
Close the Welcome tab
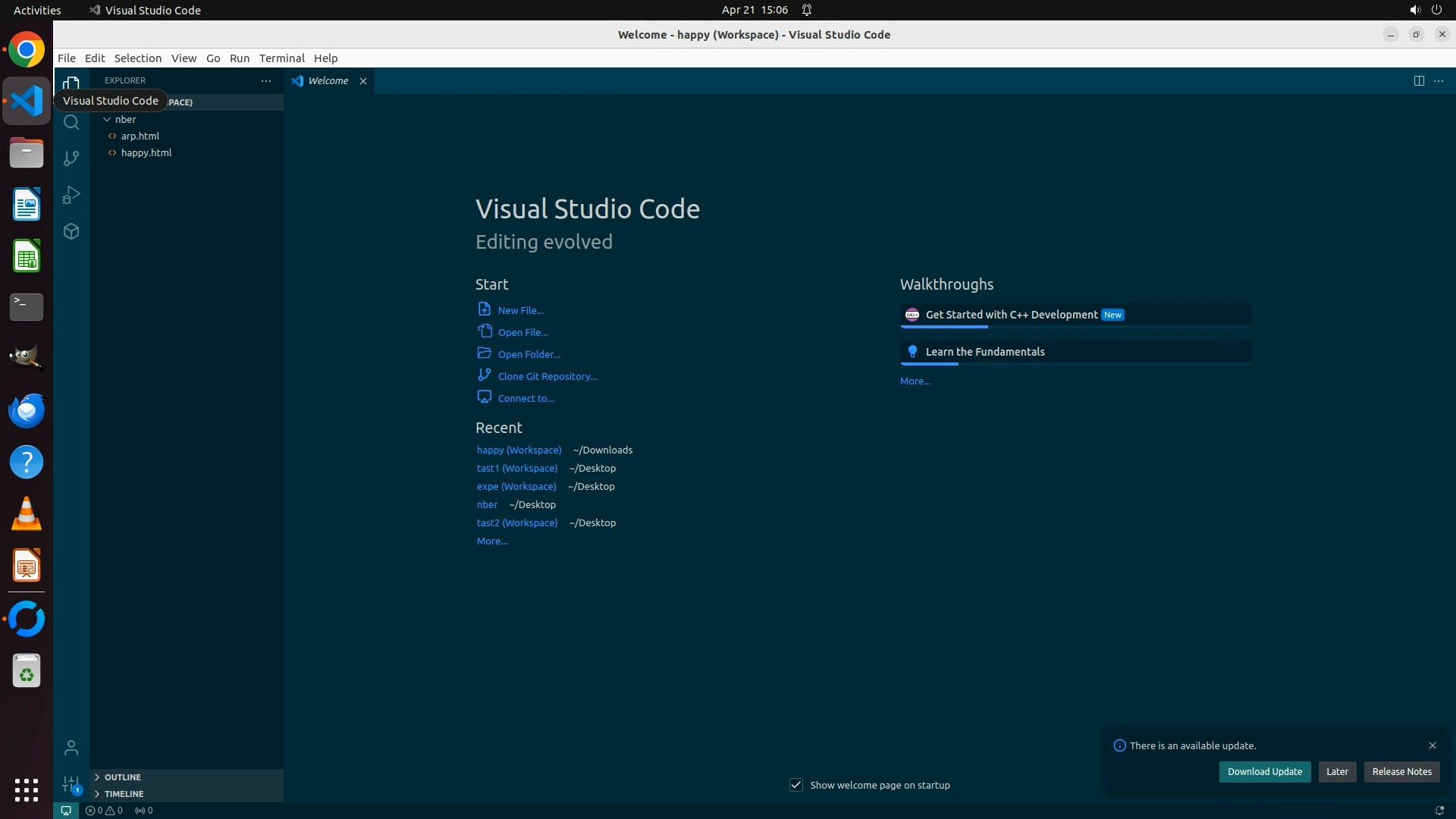point(363,81)
